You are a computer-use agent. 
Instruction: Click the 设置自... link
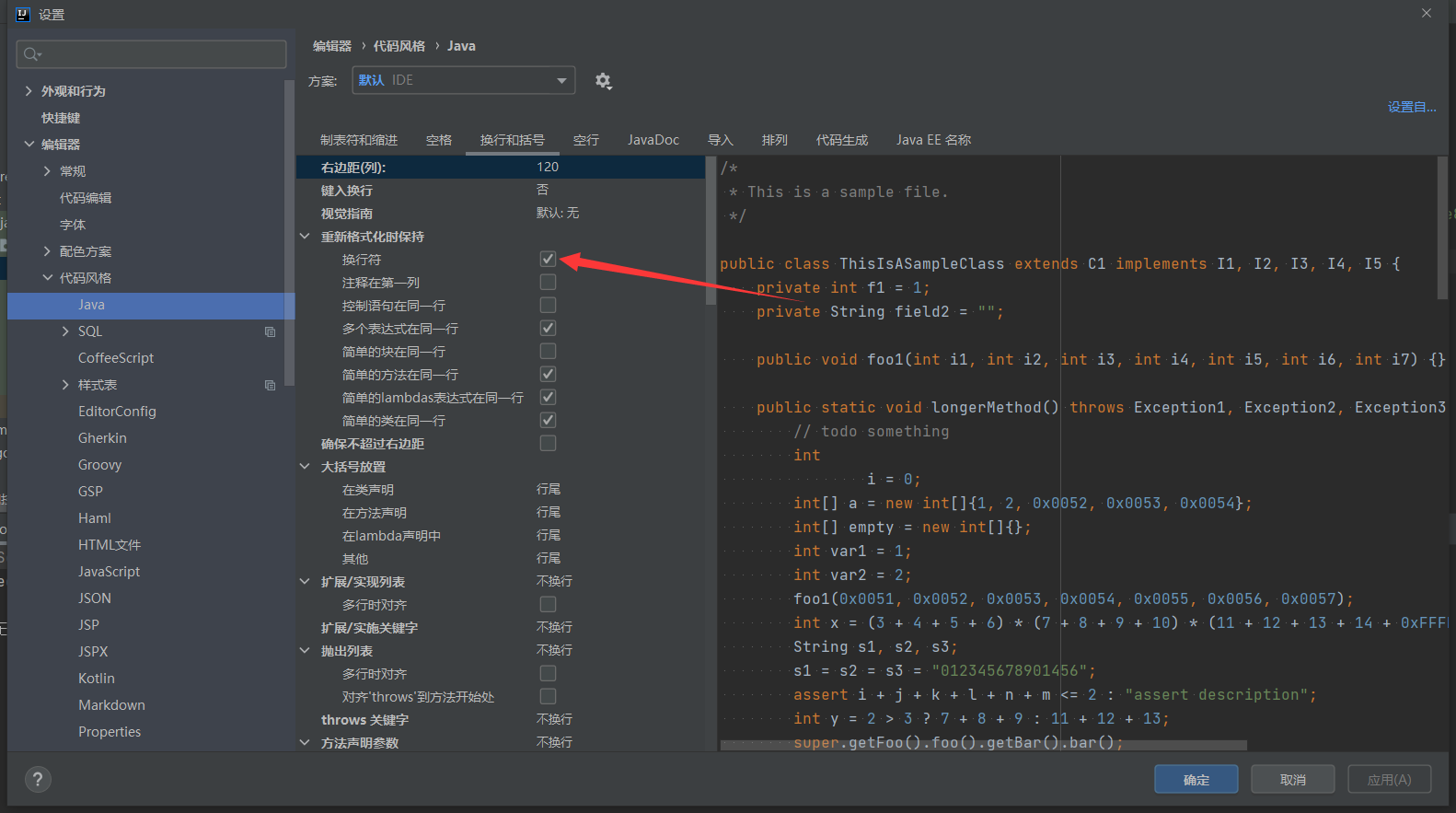pos(1412,107)
